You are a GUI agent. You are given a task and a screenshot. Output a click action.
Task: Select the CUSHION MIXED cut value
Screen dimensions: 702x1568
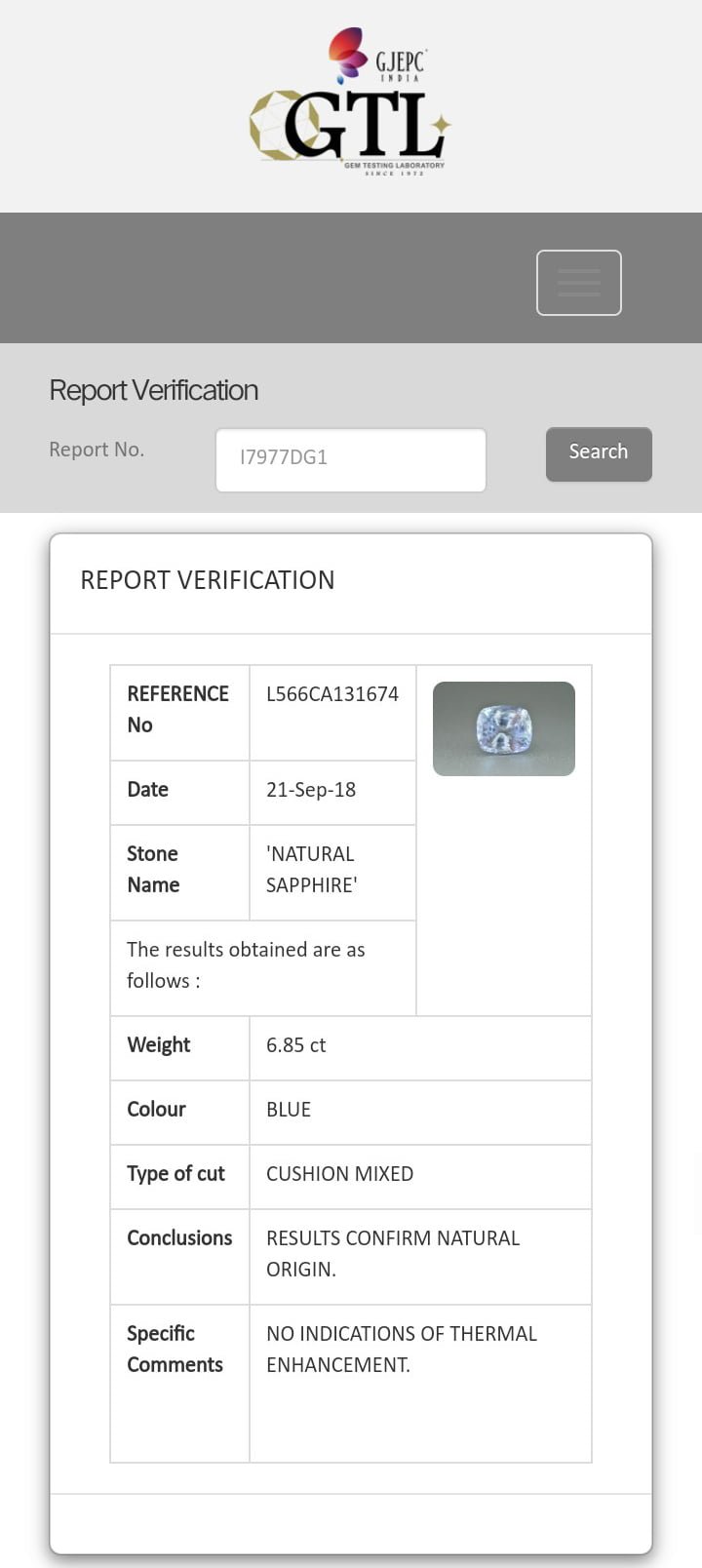point(340,1174)
